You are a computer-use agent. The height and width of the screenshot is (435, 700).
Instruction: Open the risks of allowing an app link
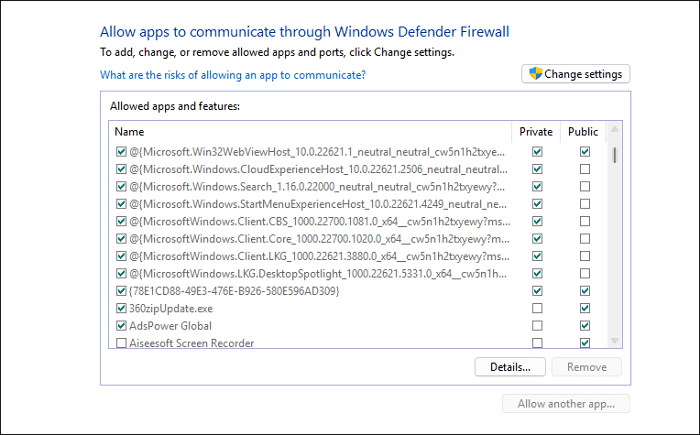pyautogui.click(x=233, y=75)
